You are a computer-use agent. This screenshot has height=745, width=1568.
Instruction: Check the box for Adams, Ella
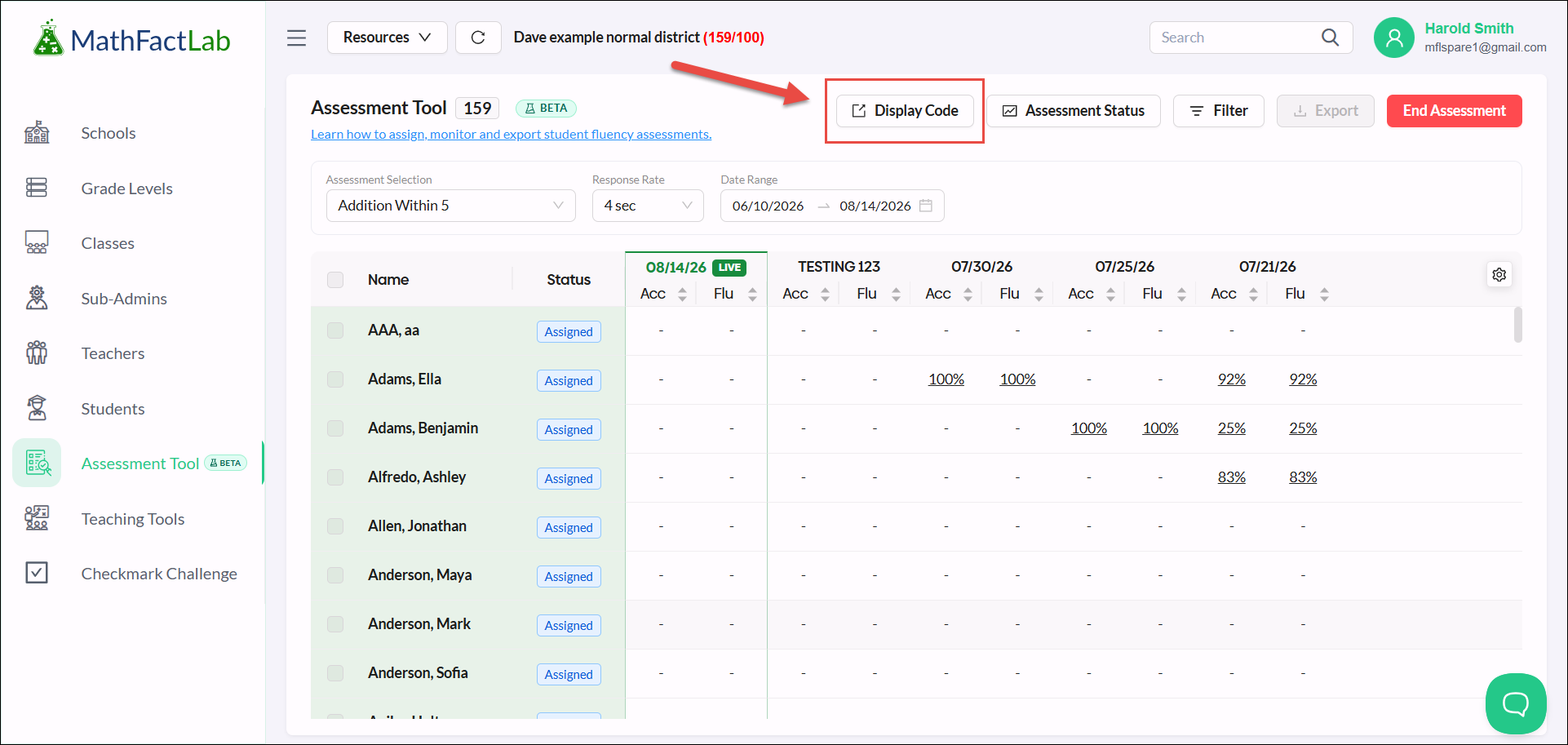click(x=335, y=379)
